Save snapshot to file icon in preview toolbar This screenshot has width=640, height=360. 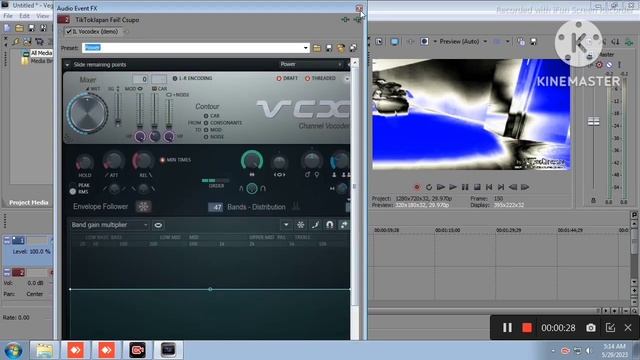(533, 42)
